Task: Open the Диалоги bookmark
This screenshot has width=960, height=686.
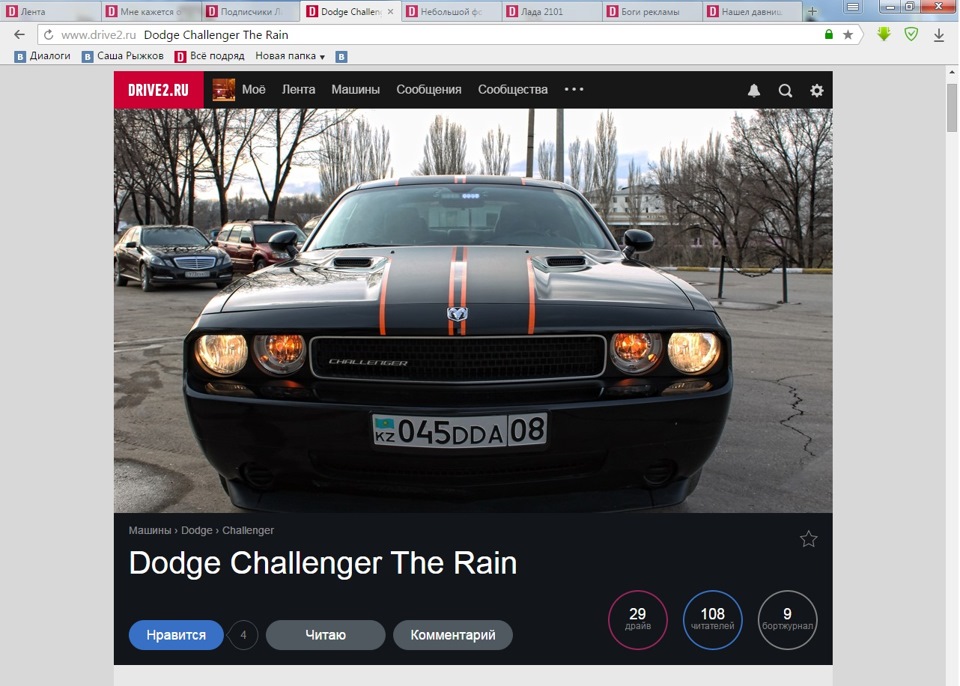Action: [x=42, y=56]
